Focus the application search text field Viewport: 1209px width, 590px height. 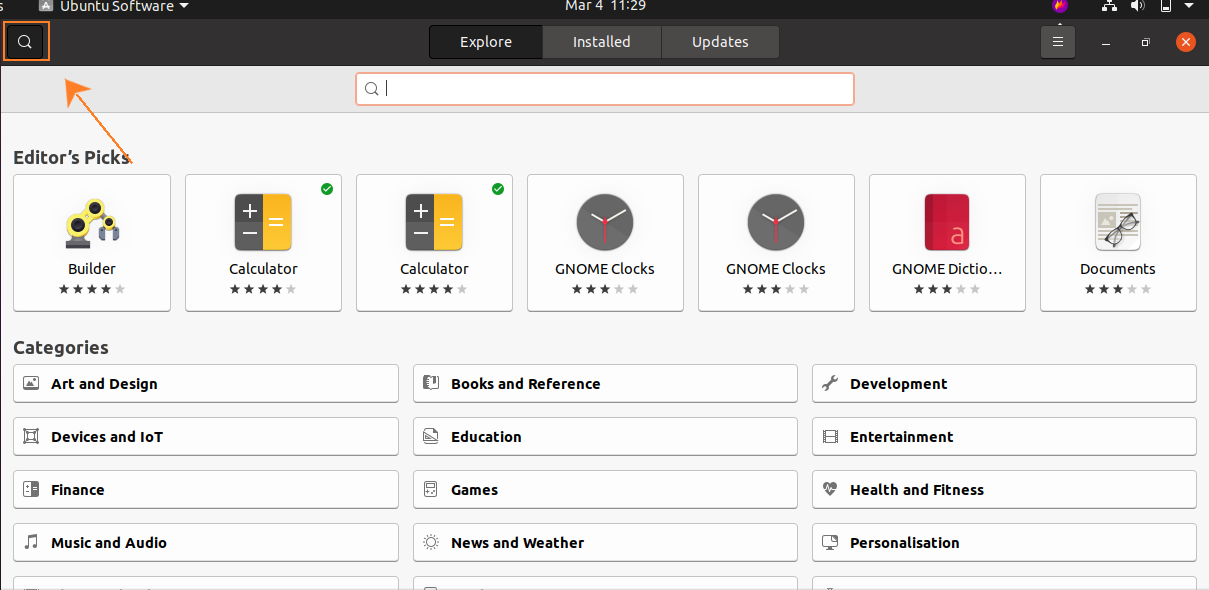coord(605,89)
